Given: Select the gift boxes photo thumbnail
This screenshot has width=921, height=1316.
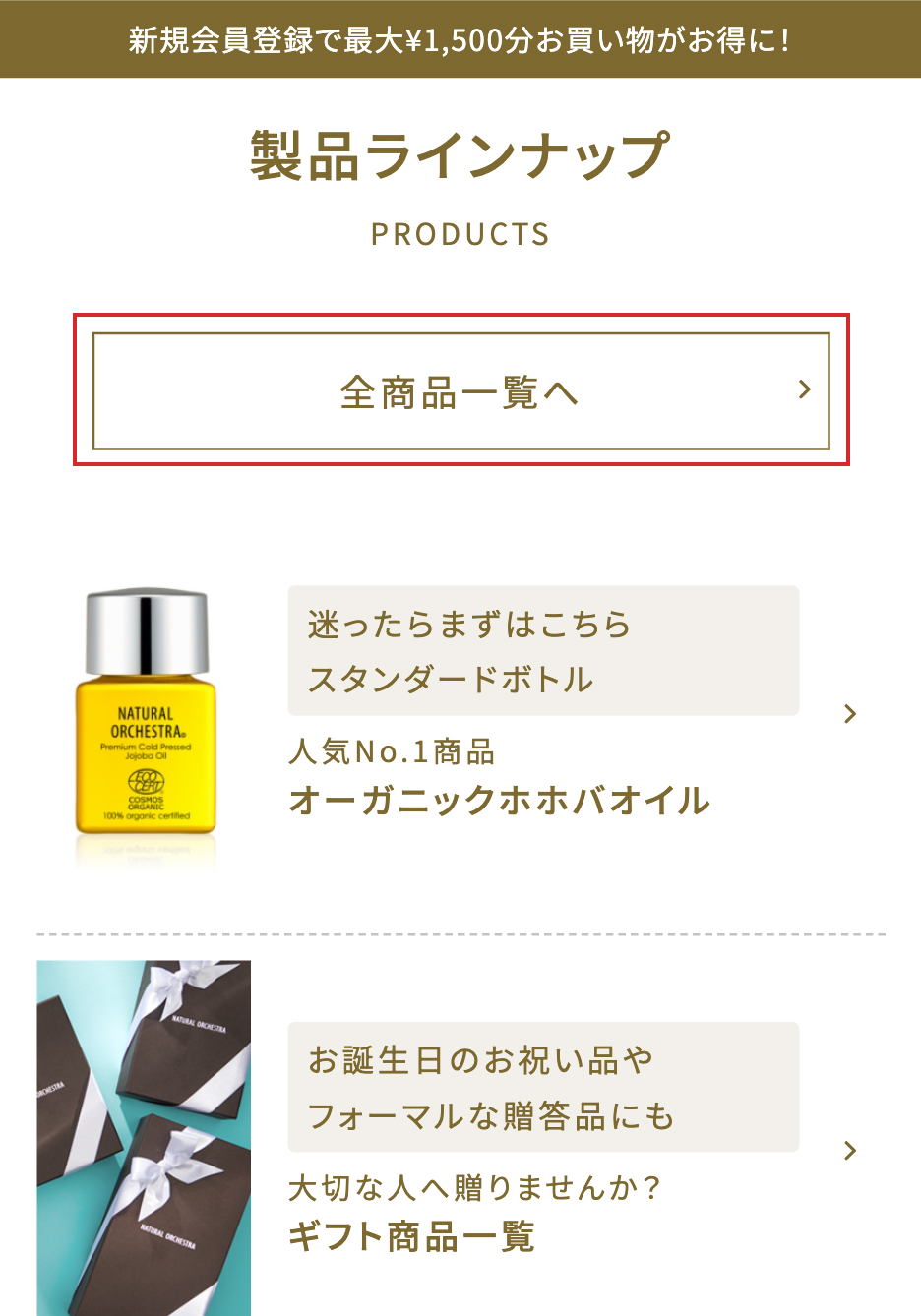Looking at the screenshot, I should [144, 1138].
